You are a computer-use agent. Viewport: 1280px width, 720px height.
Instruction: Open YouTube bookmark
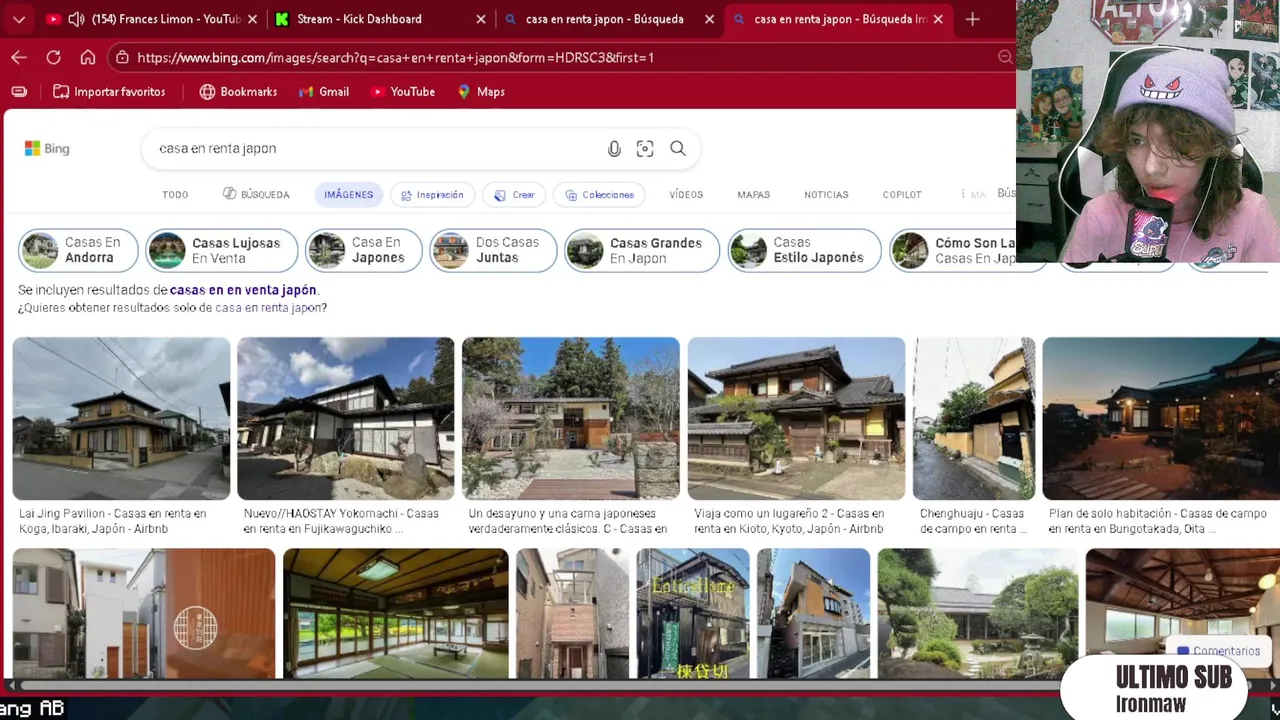click(403, 91)
